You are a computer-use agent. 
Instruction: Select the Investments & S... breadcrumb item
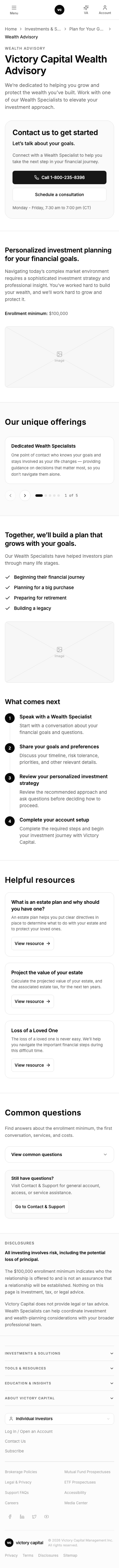(43, 29)
